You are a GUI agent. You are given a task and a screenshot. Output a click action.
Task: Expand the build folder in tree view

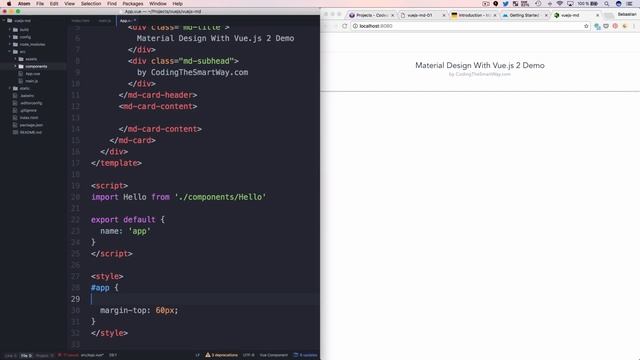coord(10,30)
